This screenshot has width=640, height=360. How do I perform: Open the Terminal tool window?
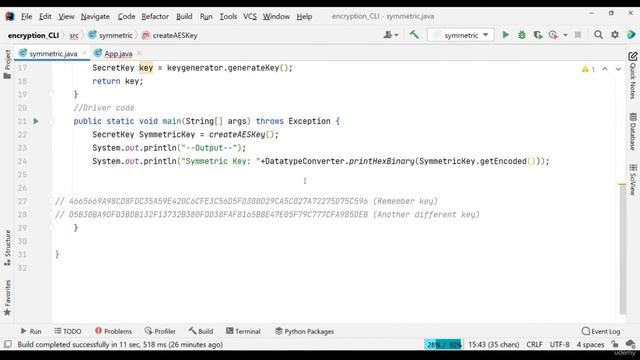coord(243,331)
